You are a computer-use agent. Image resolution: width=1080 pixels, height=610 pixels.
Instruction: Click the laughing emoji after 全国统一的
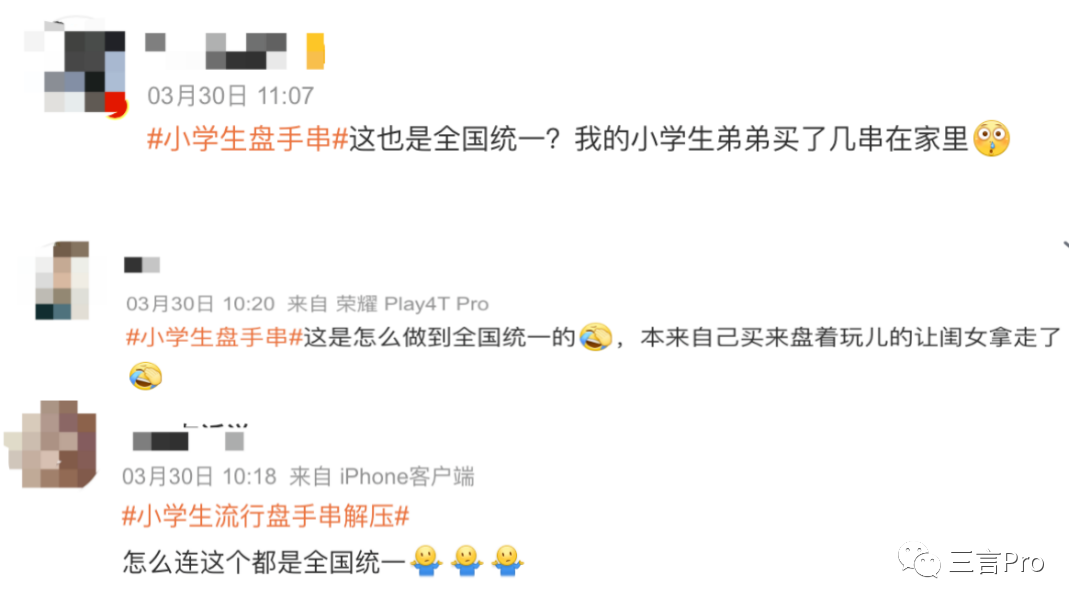pyautogui.click(x=595, y=337)
